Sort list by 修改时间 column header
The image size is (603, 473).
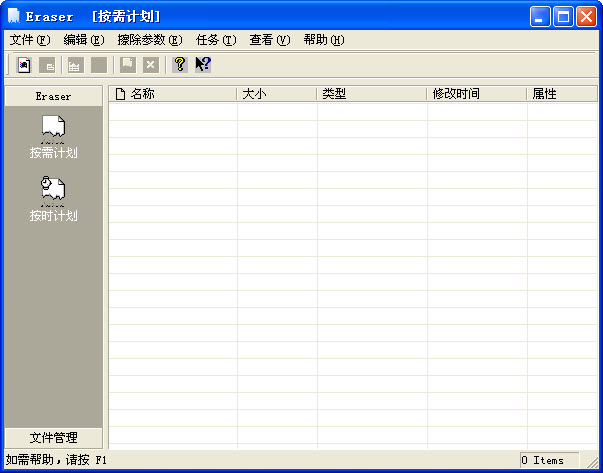pyautogui.click(x=476, y=94)
